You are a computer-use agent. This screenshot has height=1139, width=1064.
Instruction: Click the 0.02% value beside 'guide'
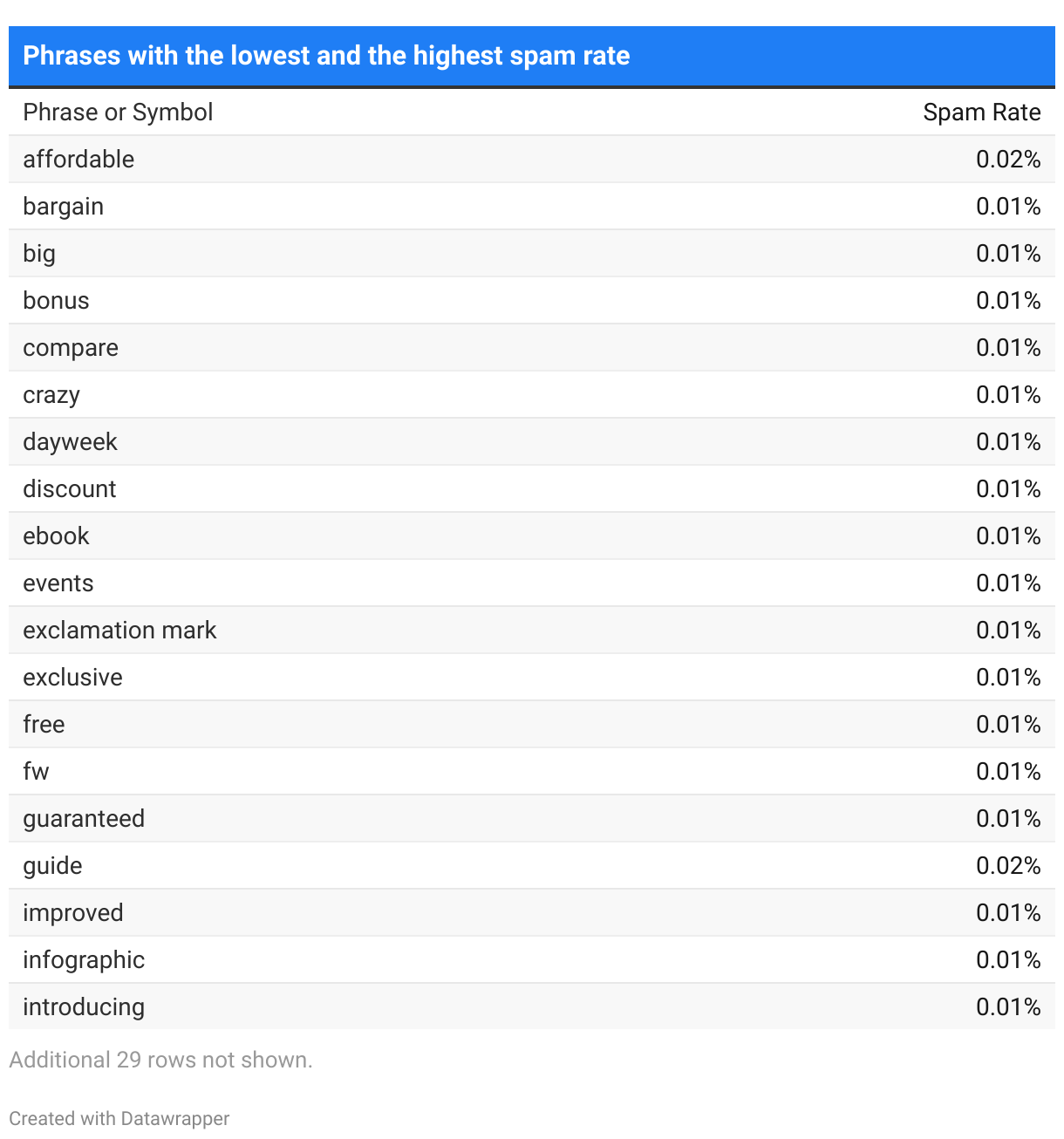1008,866
